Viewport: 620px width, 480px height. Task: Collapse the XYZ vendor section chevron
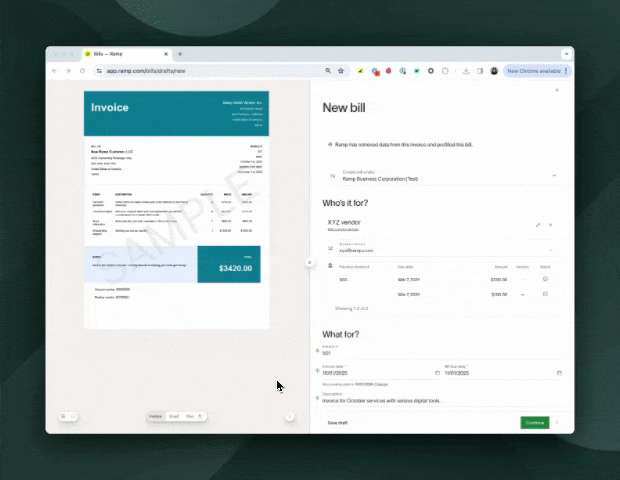(x=550, y=225)
